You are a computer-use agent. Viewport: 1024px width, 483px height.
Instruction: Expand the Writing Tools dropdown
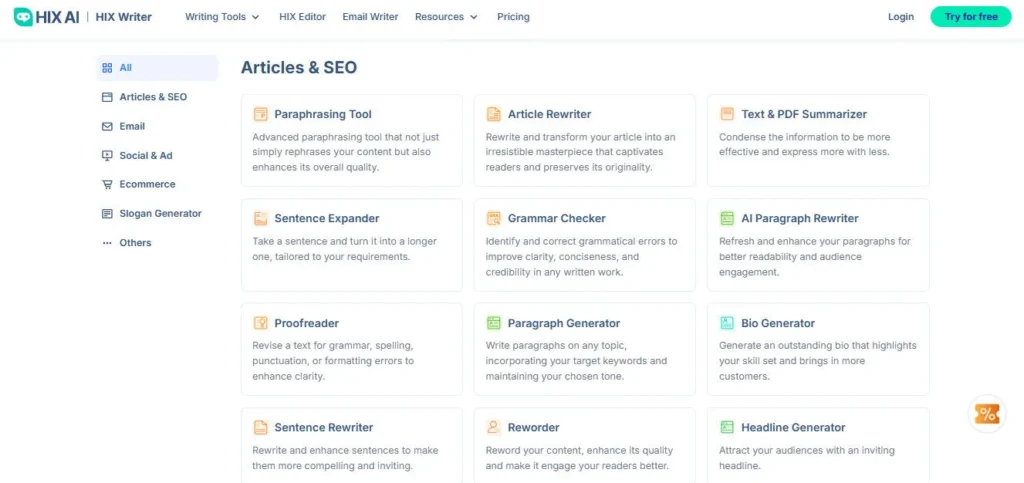point(222,17)
